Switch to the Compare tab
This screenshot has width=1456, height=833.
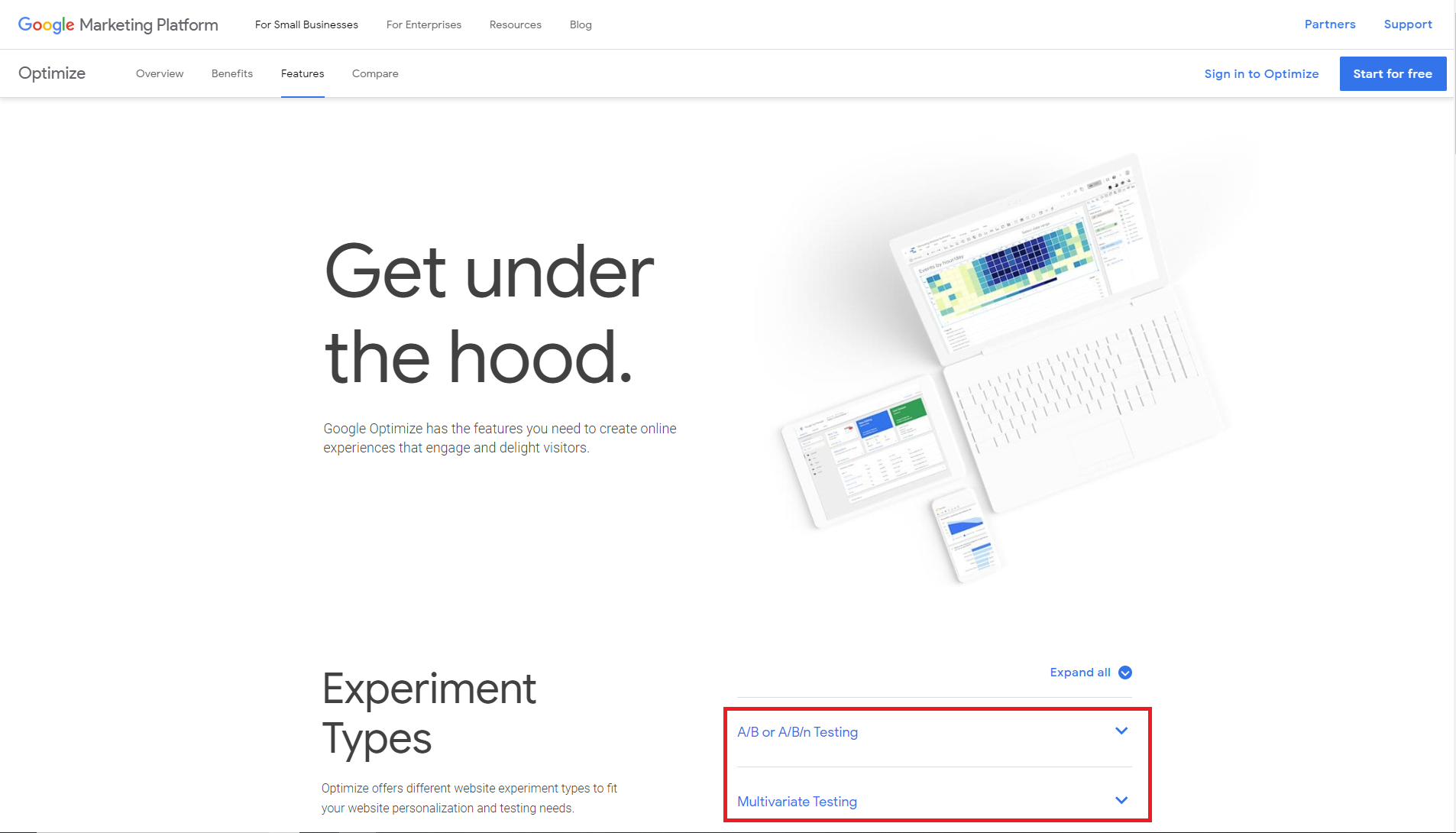click(375, 73)
